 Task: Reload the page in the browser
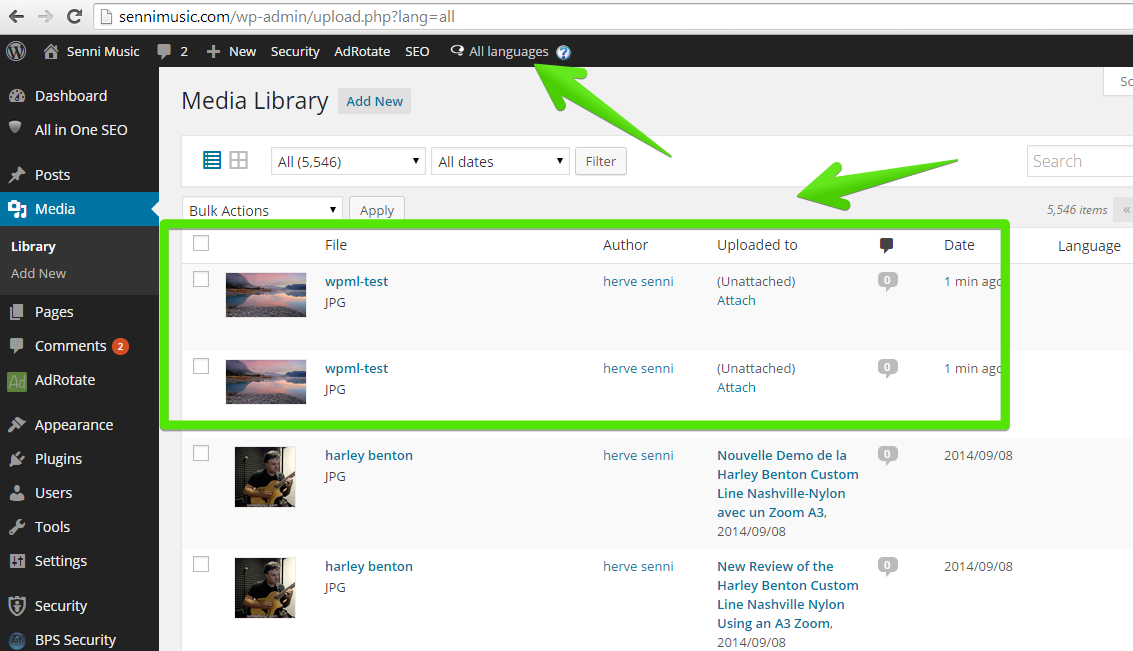[x=74, y=16]
